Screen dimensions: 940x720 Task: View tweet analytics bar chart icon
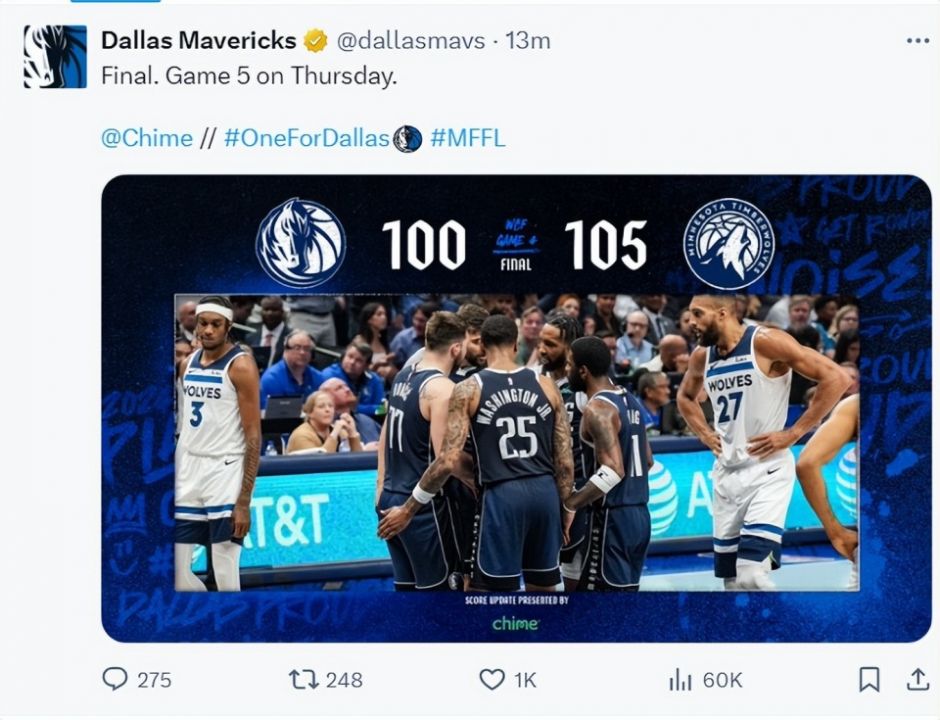click(680, 680)
